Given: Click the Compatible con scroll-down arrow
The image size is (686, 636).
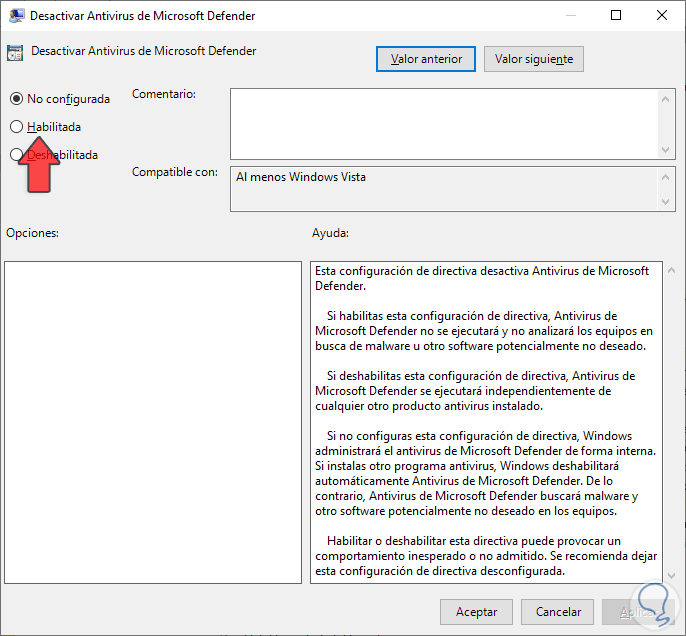Looking at the screenshot, I should click(665, 202).
